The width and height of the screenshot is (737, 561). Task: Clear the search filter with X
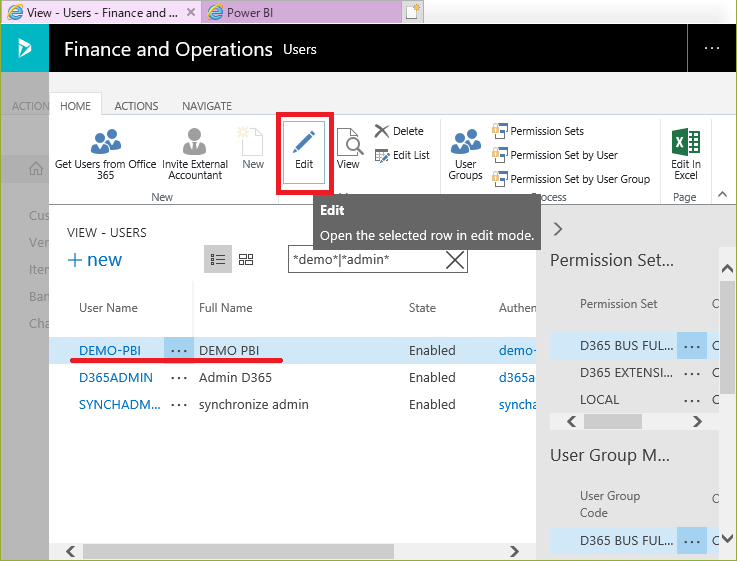tap(455, 259)
